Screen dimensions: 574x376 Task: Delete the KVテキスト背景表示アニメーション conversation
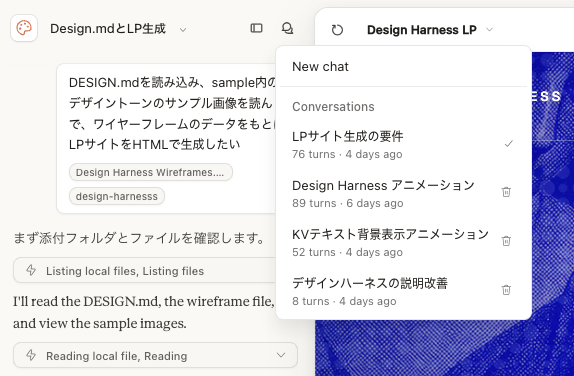click(506, 241)
